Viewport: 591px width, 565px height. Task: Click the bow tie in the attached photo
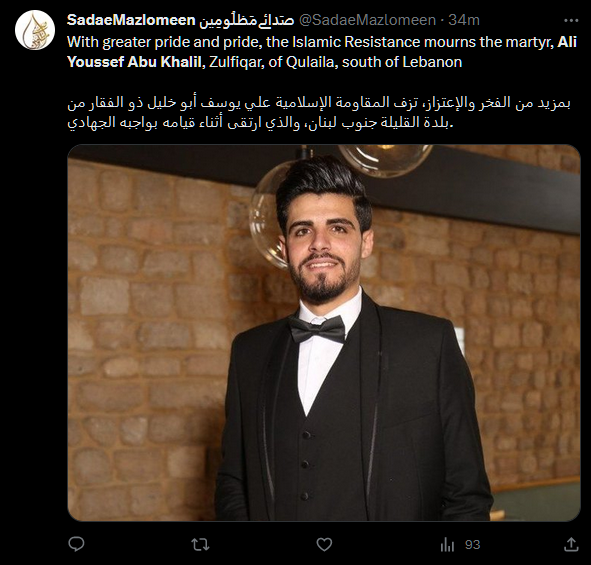coord(317,329)
